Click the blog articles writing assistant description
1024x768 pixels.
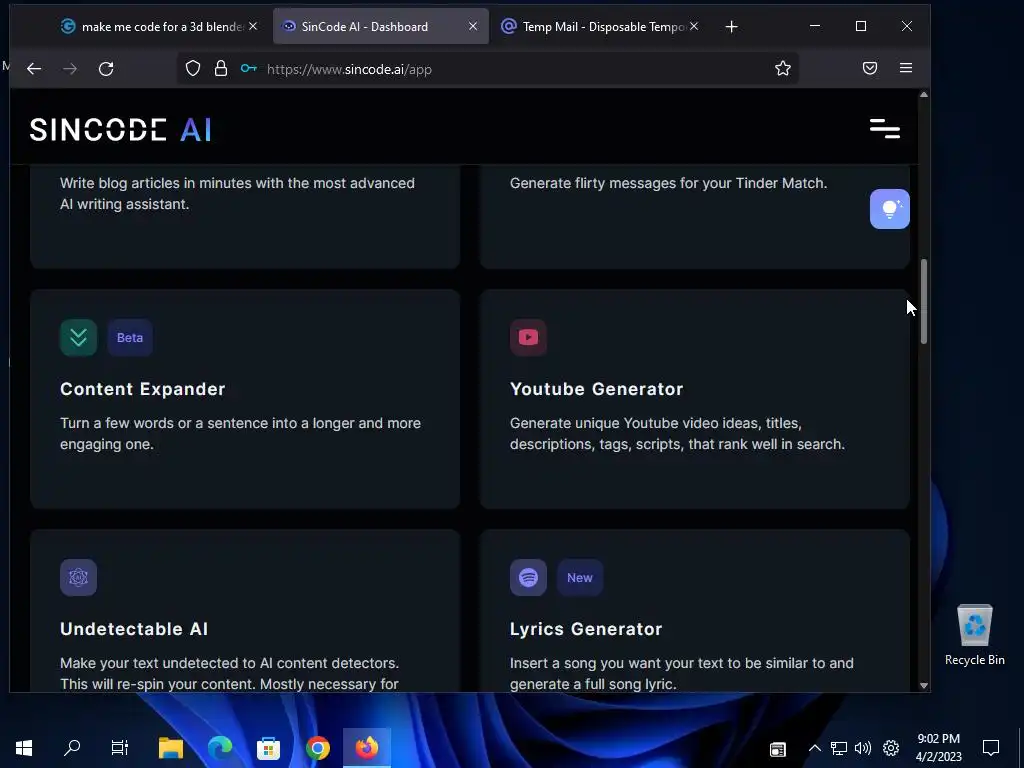click(237, 193)
